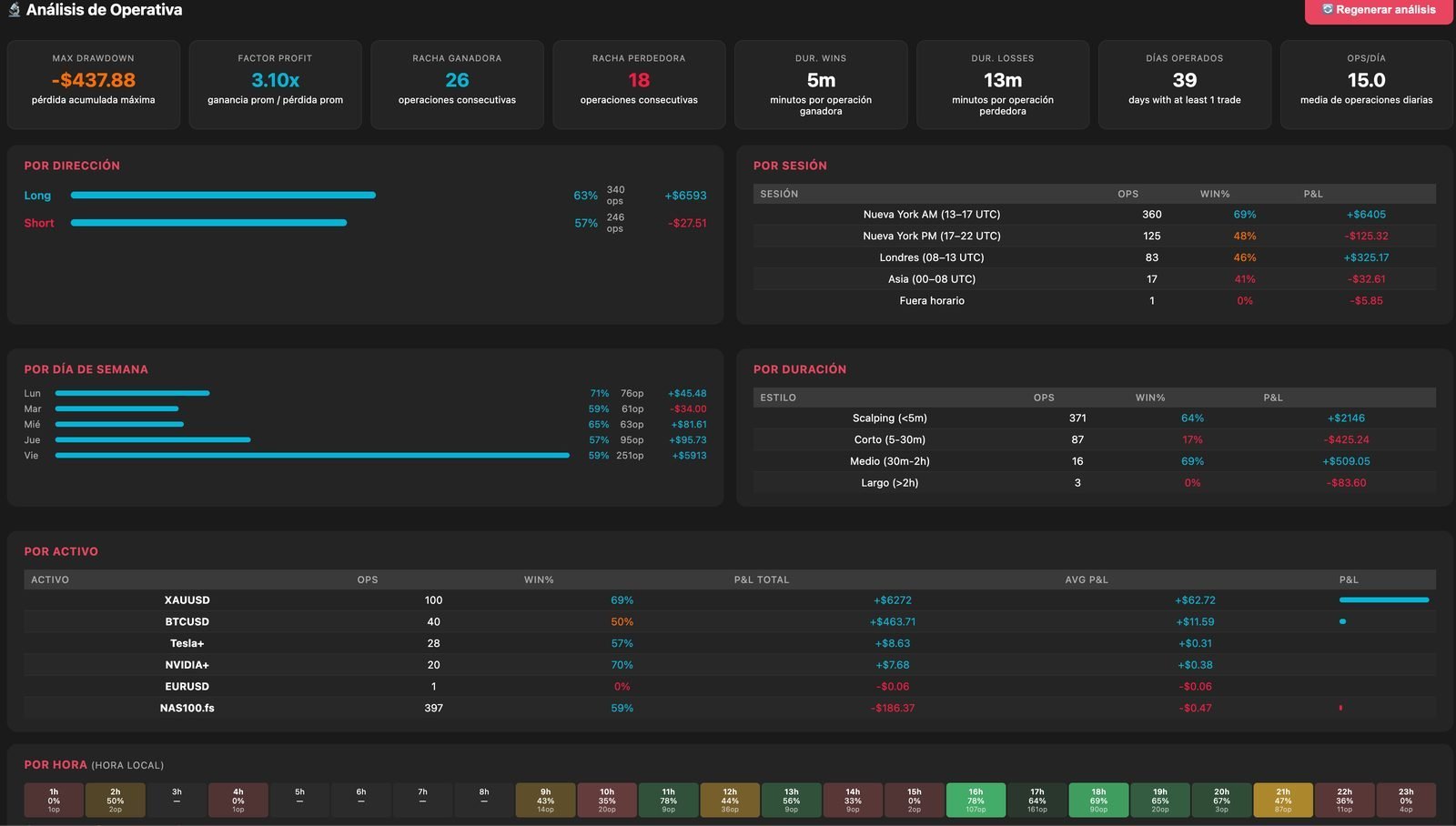Open the Max Drawdown stat card
The width and height of the screenshot is (1456, 826).
[94, 85]
